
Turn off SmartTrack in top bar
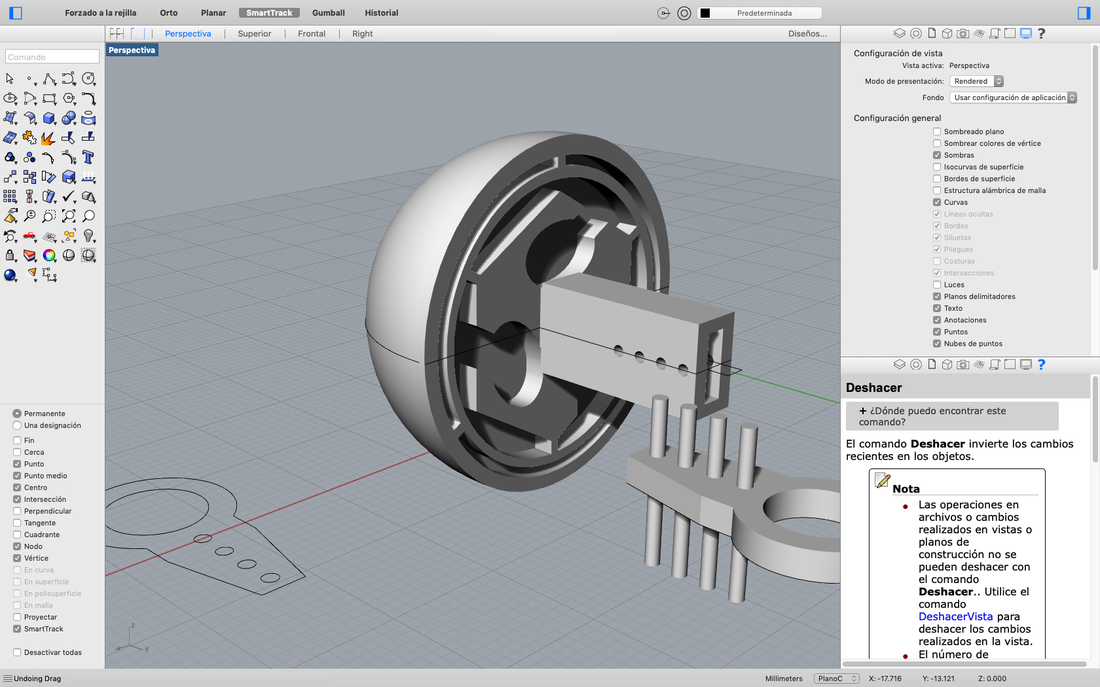[269, 13]
